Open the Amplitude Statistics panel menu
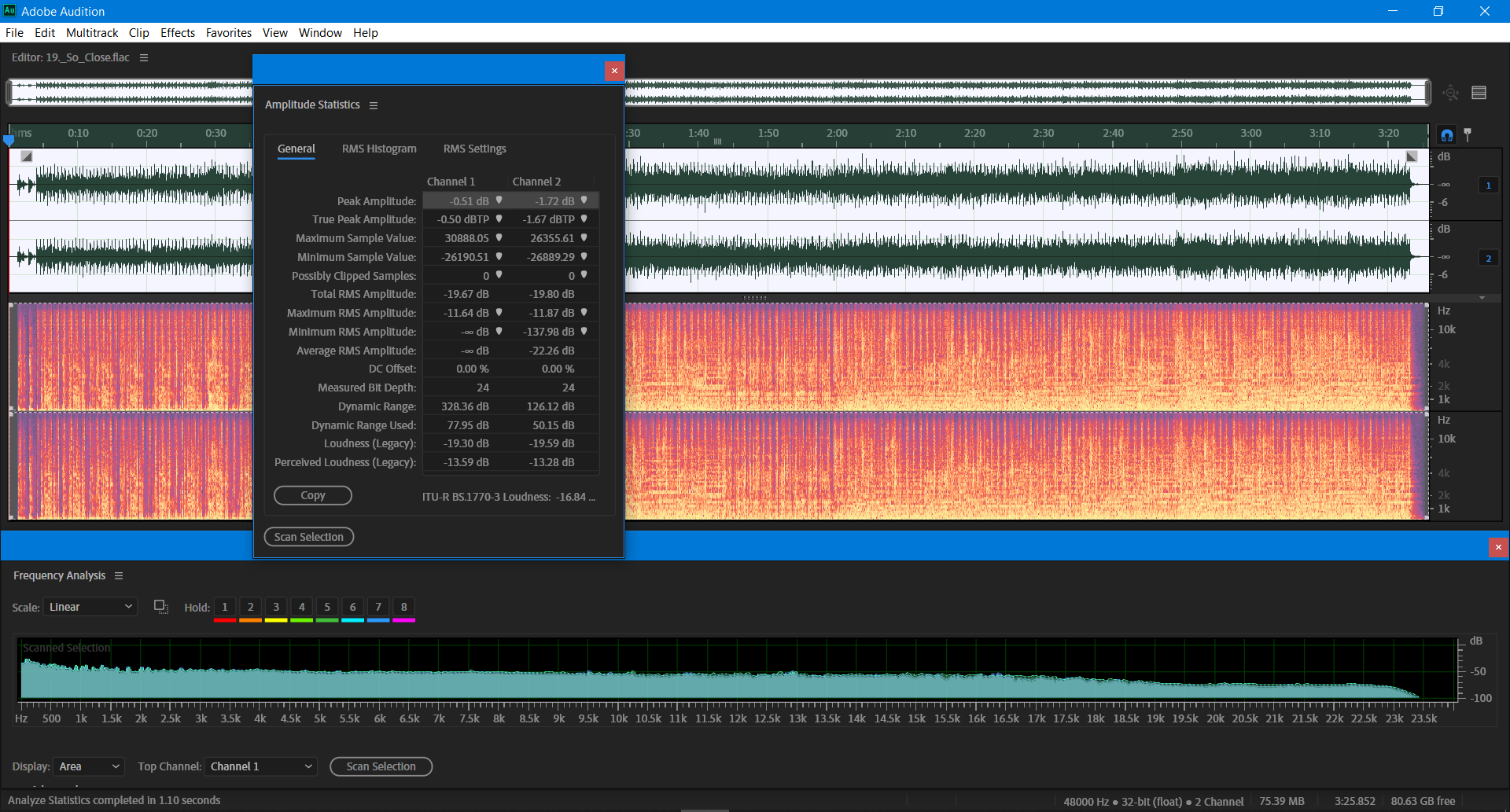This screenshot has height=812, width=1510. tap(374, 105)
